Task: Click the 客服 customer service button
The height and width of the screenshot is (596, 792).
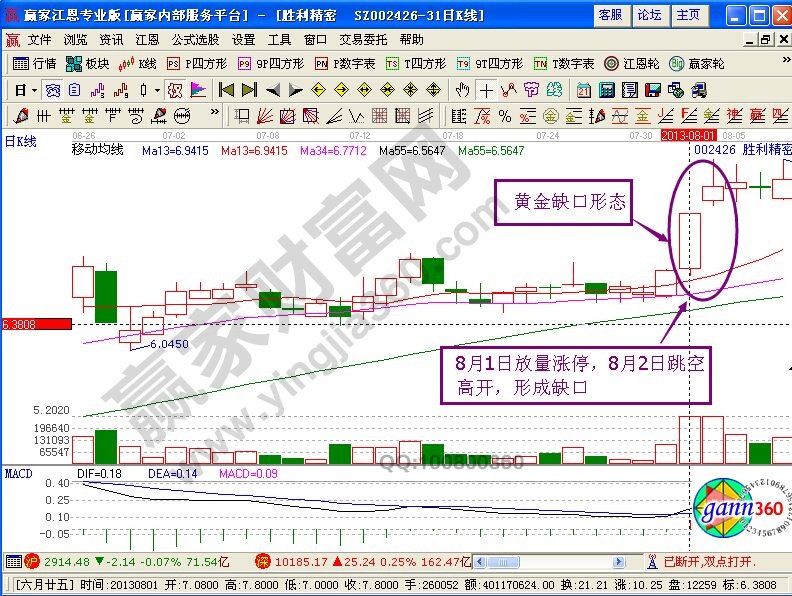Action: point(610,15)
